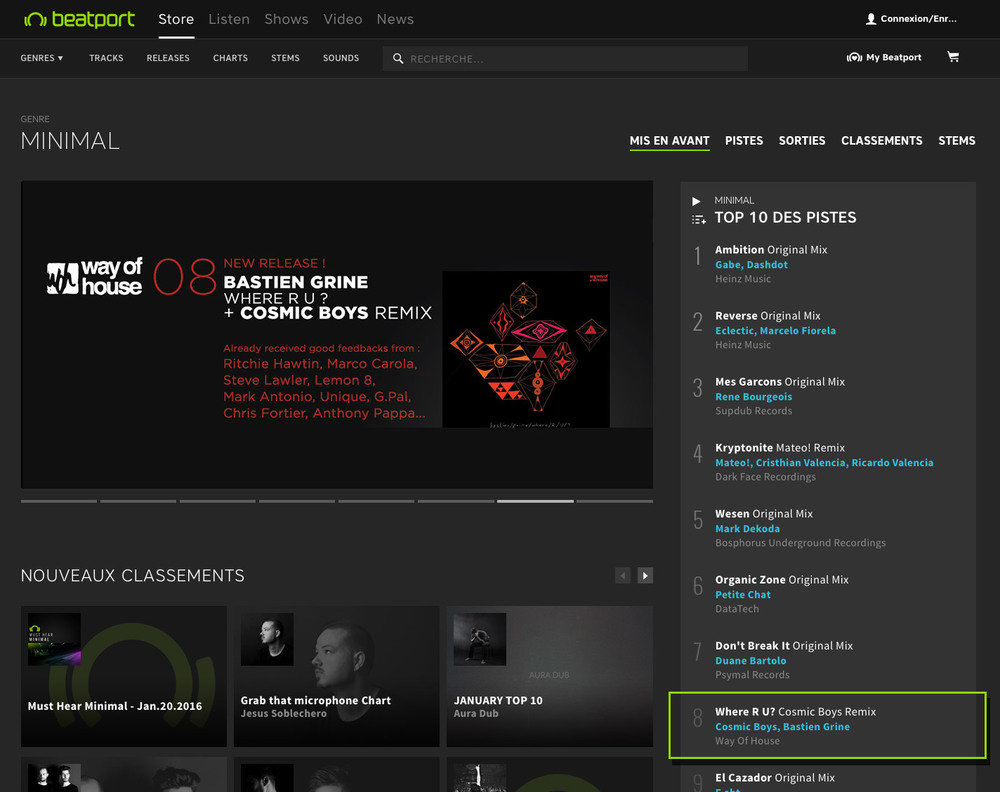
Task: Show previous Nouveaux Classements charts
Action: (622, 575)
